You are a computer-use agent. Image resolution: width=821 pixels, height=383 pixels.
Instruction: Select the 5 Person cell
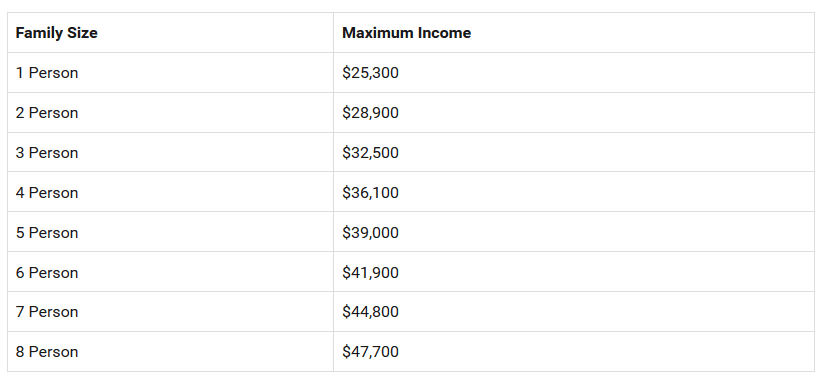click(x=170, y=232)
